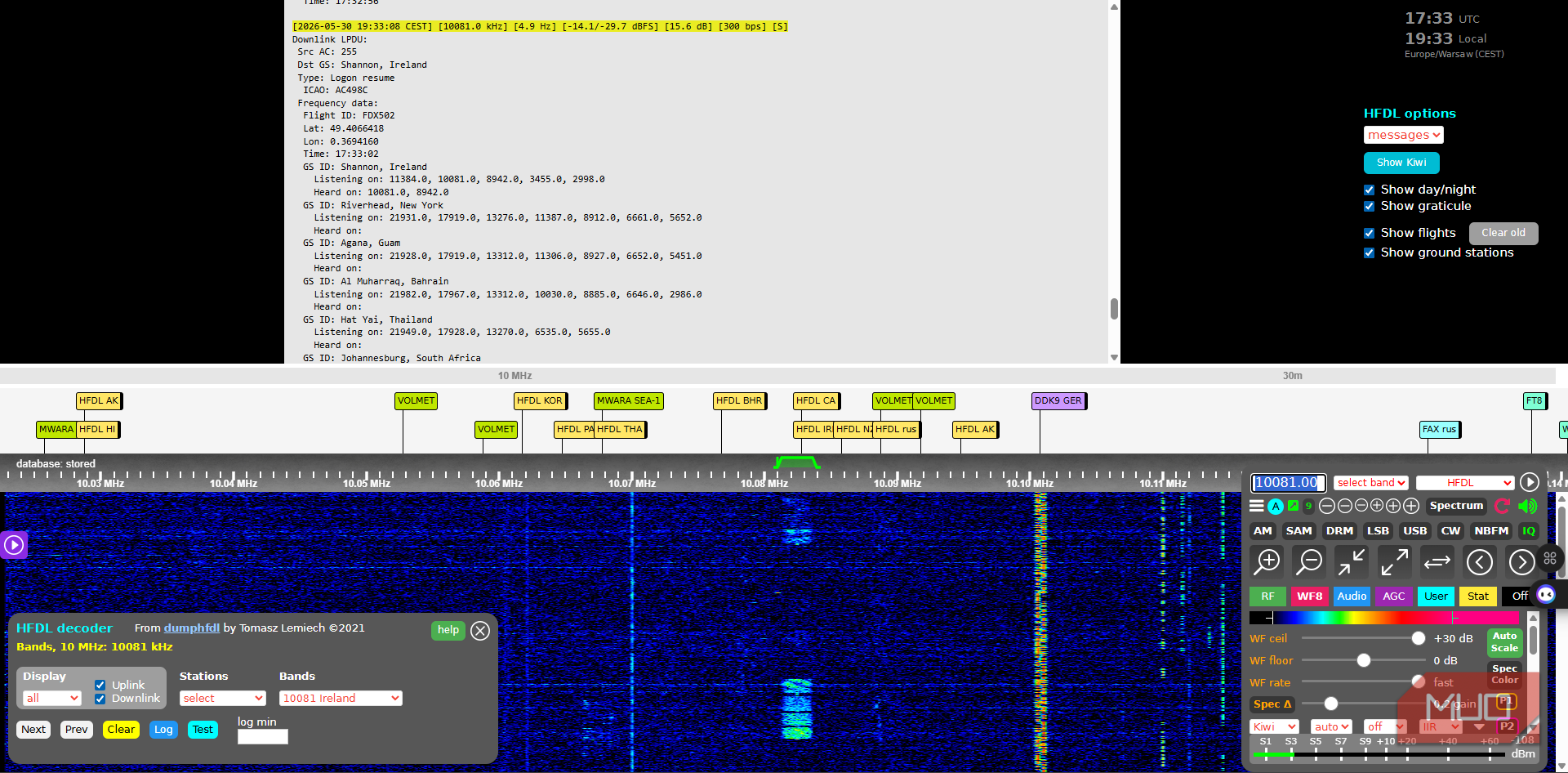Click the red reload audio icon

(1502, 506)
